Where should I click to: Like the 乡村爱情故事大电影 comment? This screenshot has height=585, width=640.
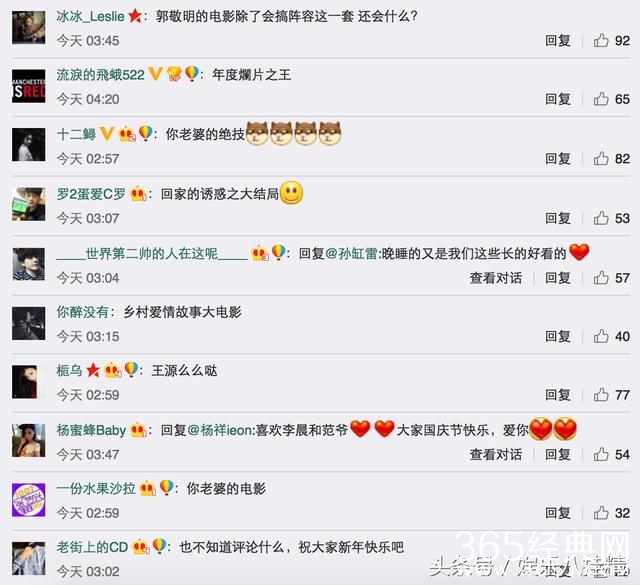(601, 336)
